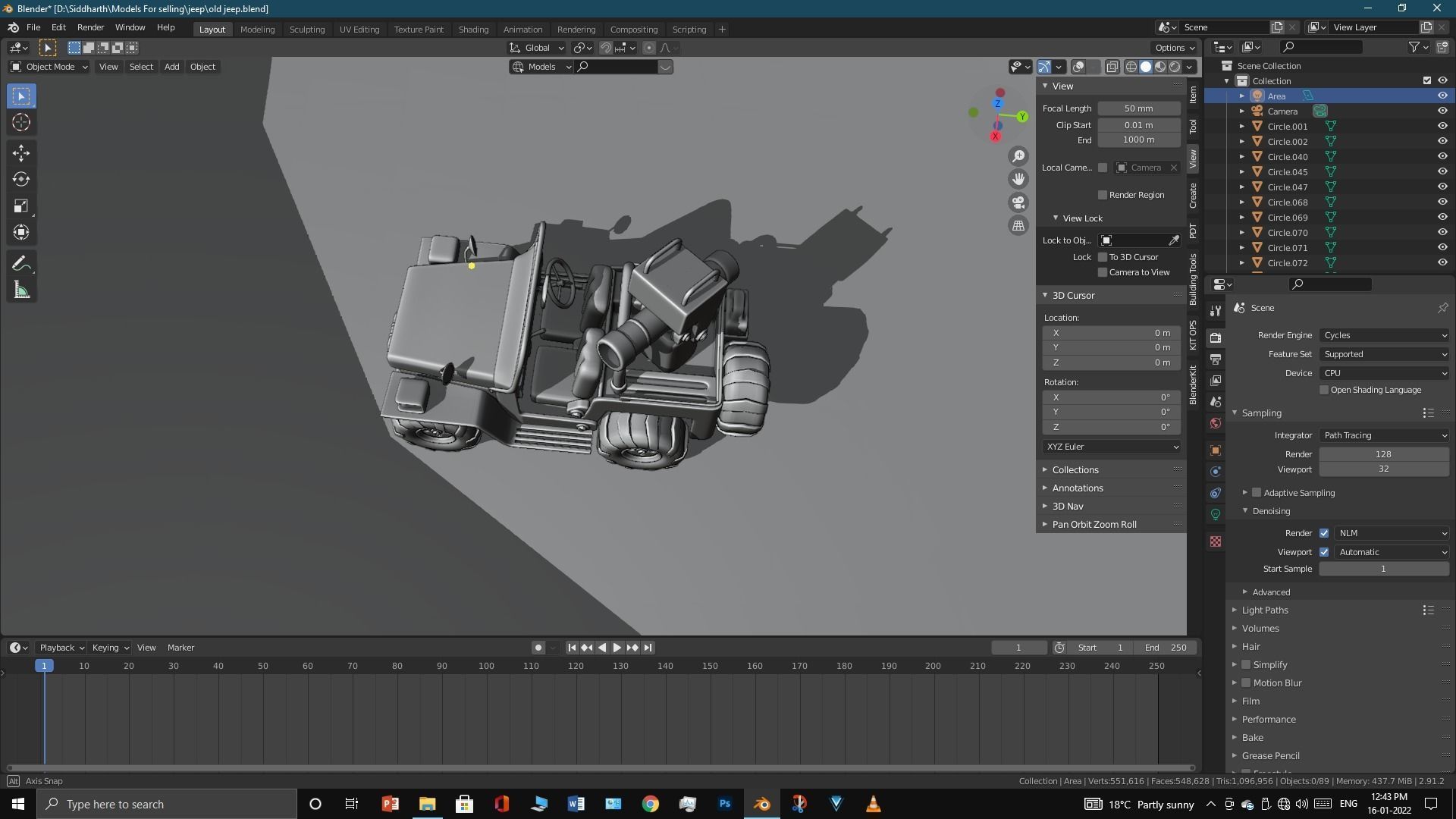Jump to the timeline end frame
This screenshot has width=1456, height=819.
pos(648,648)
